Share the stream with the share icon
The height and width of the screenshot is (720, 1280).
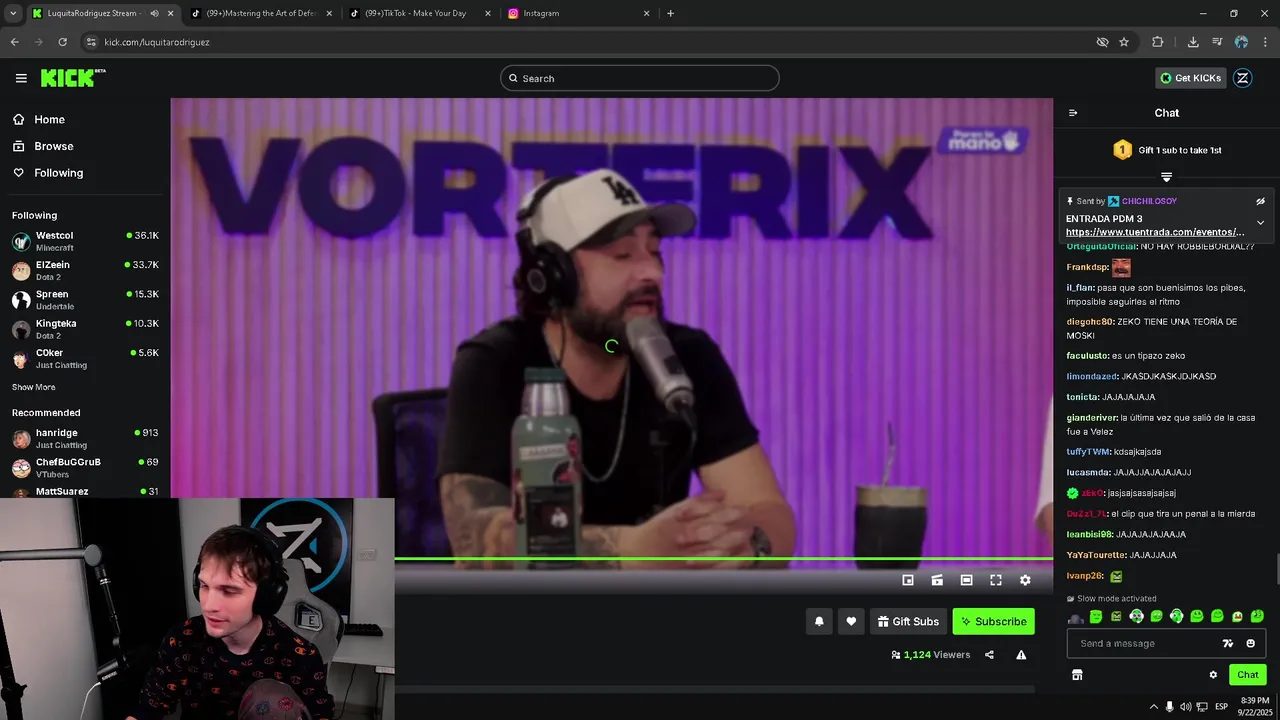tap(989, 655)
